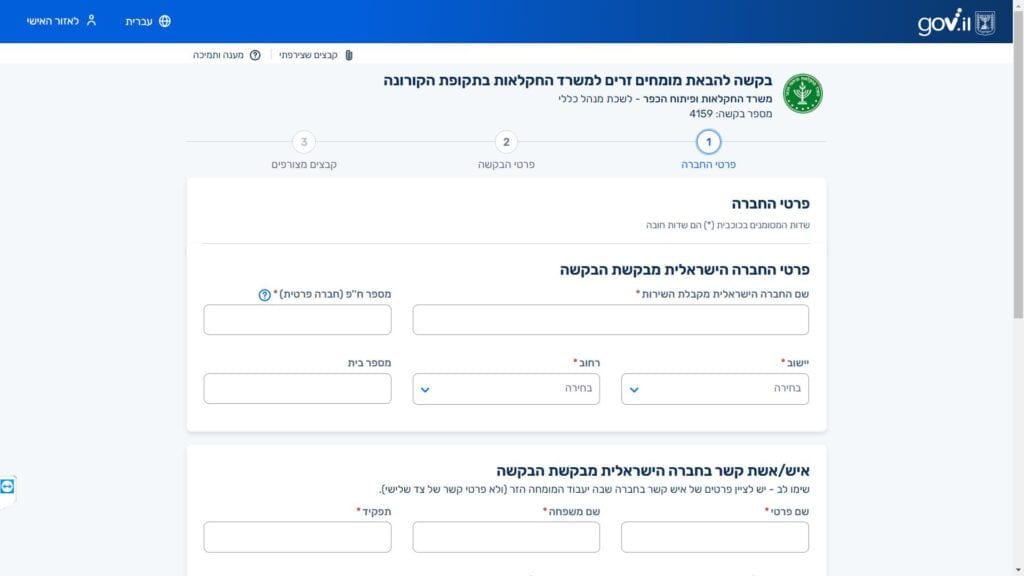Click the לאזור האישי link
1024x576 pixels.
click(x=52, y=22)
